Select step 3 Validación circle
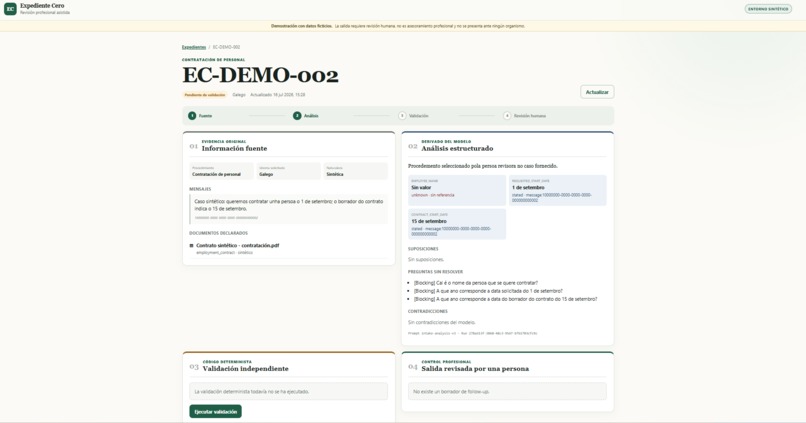806x423 pixels. [x=402, y=116]
